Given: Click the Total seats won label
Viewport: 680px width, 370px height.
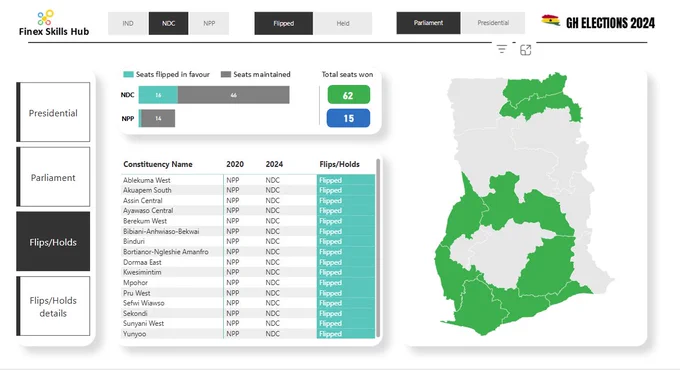Looking at the screenshot, I should click(x=347, y=75).
